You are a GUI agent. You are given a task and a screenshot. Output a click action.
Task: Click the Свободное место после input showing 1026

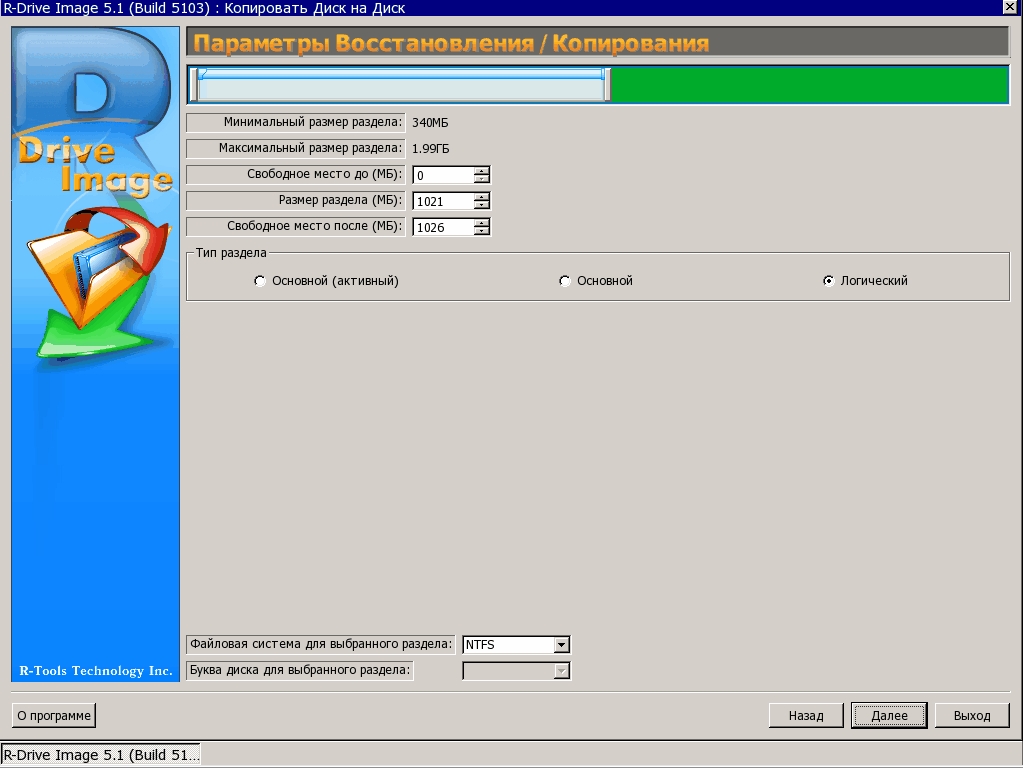[x=444, y=227]
